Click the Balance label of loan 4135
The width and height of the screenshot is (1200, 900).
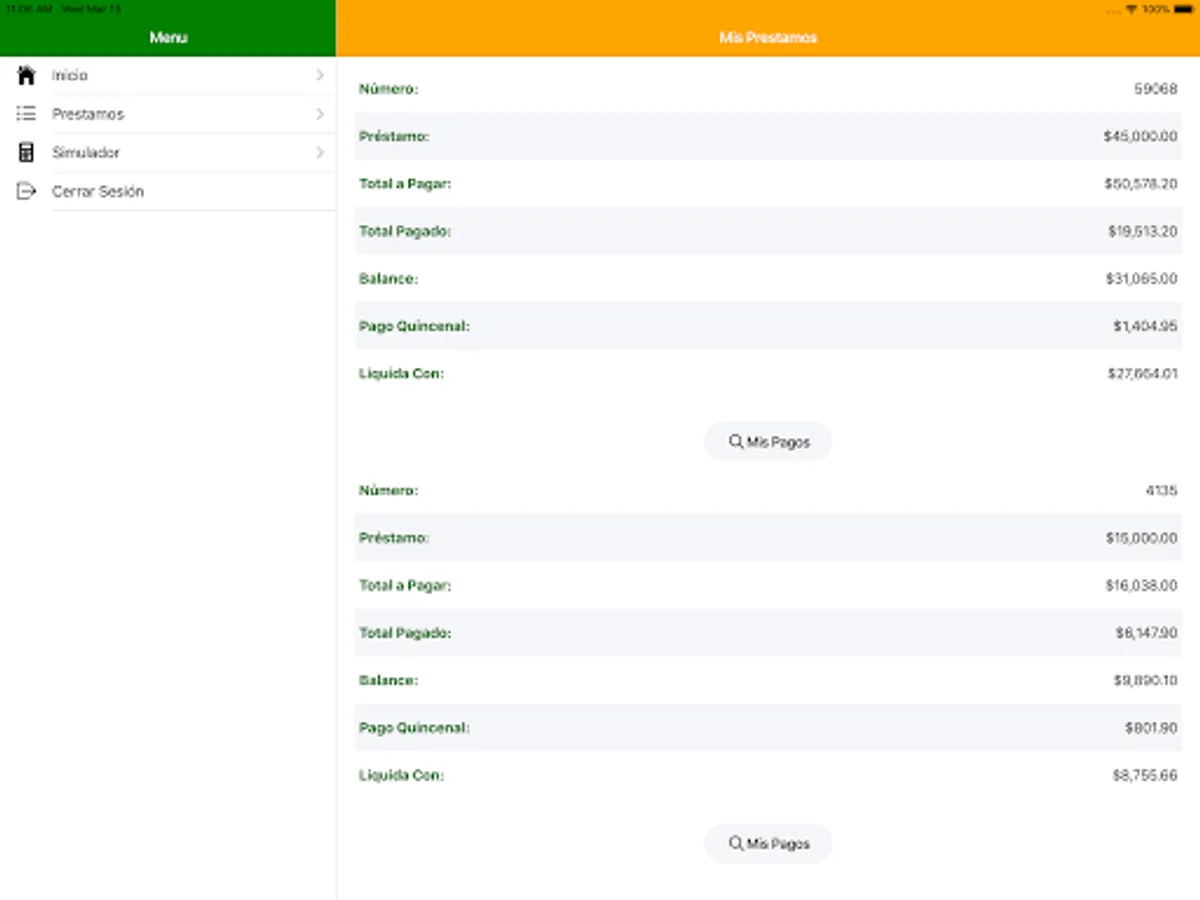tap(388, 680)
